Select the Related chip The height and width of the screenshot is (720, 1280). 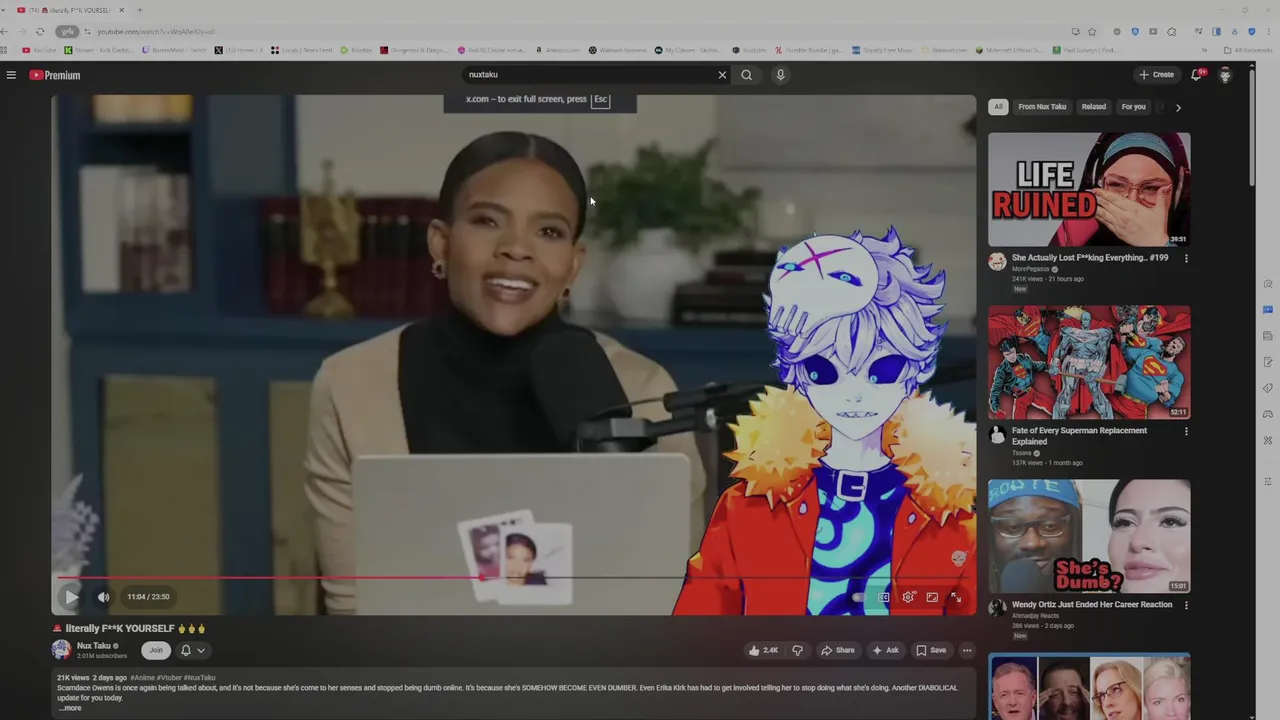[x=1094, y=107]
